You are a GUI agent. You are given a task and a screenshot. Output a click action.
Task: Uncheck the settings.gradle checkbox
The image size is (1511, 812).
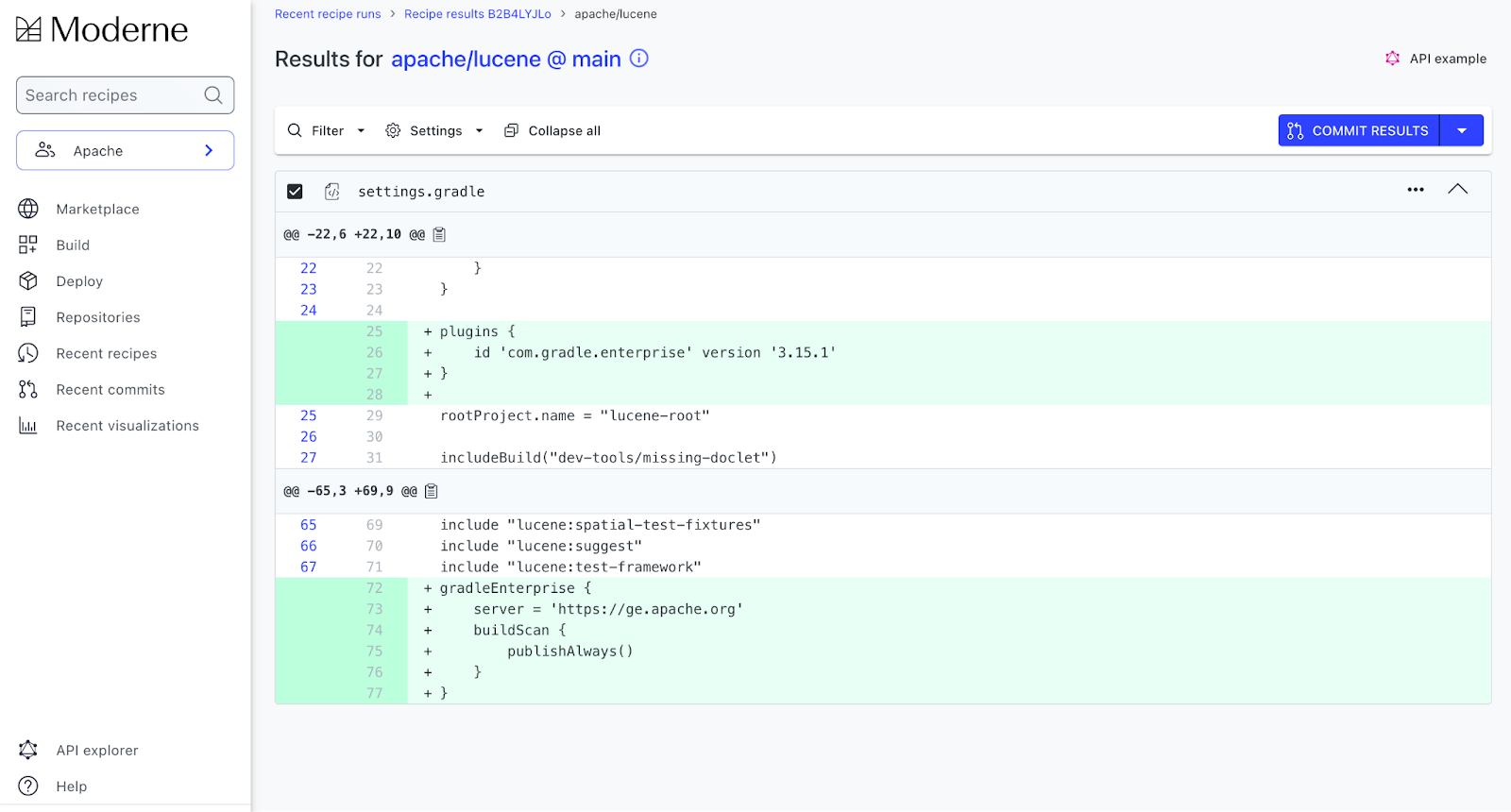click(x=295, y=192)
